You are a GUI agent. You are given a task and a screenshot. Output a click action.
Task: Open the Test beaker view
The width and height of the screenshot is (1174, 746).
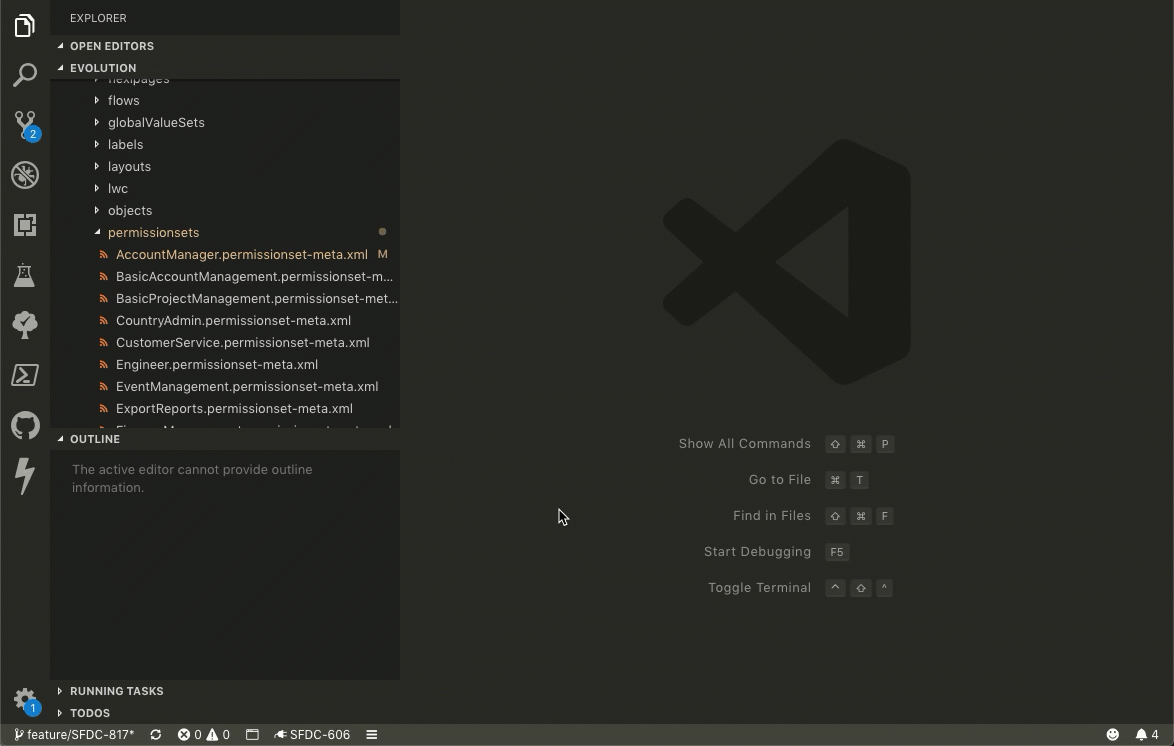(x=25, y=275)
